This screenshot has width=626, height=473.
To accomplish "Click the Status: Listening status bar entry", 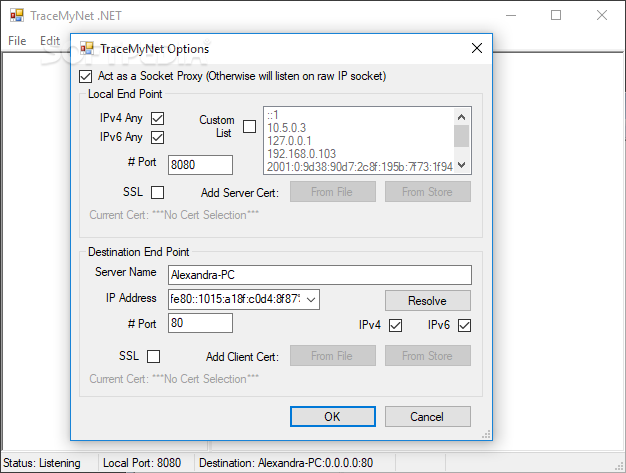I will coord(42,463).
